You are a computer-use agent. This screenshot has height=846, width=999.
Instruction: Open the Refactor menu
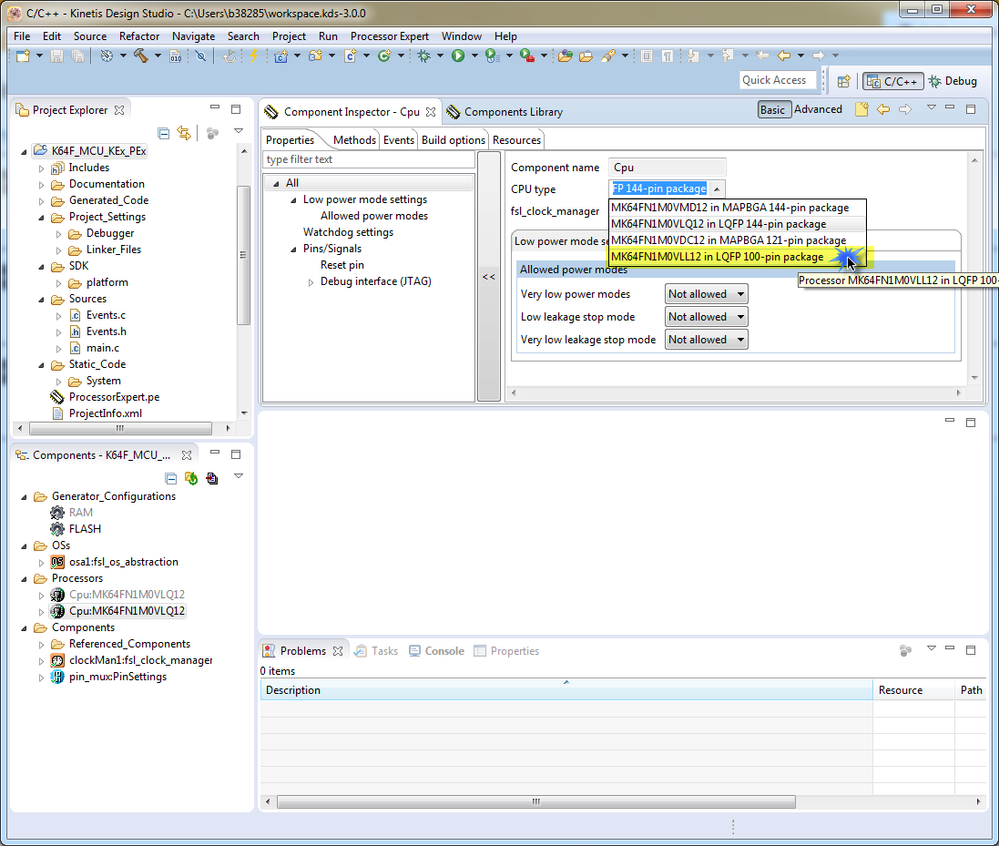click(139, 36)
